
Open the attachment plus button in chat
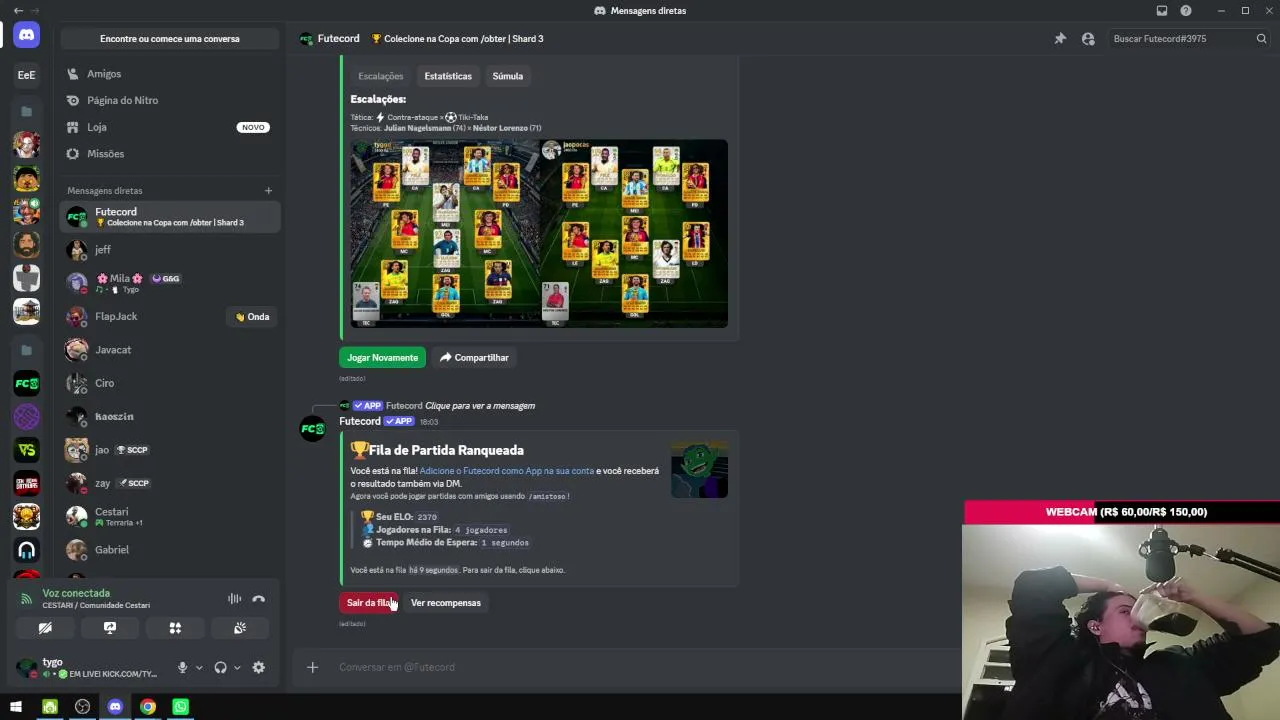[312, 667]
